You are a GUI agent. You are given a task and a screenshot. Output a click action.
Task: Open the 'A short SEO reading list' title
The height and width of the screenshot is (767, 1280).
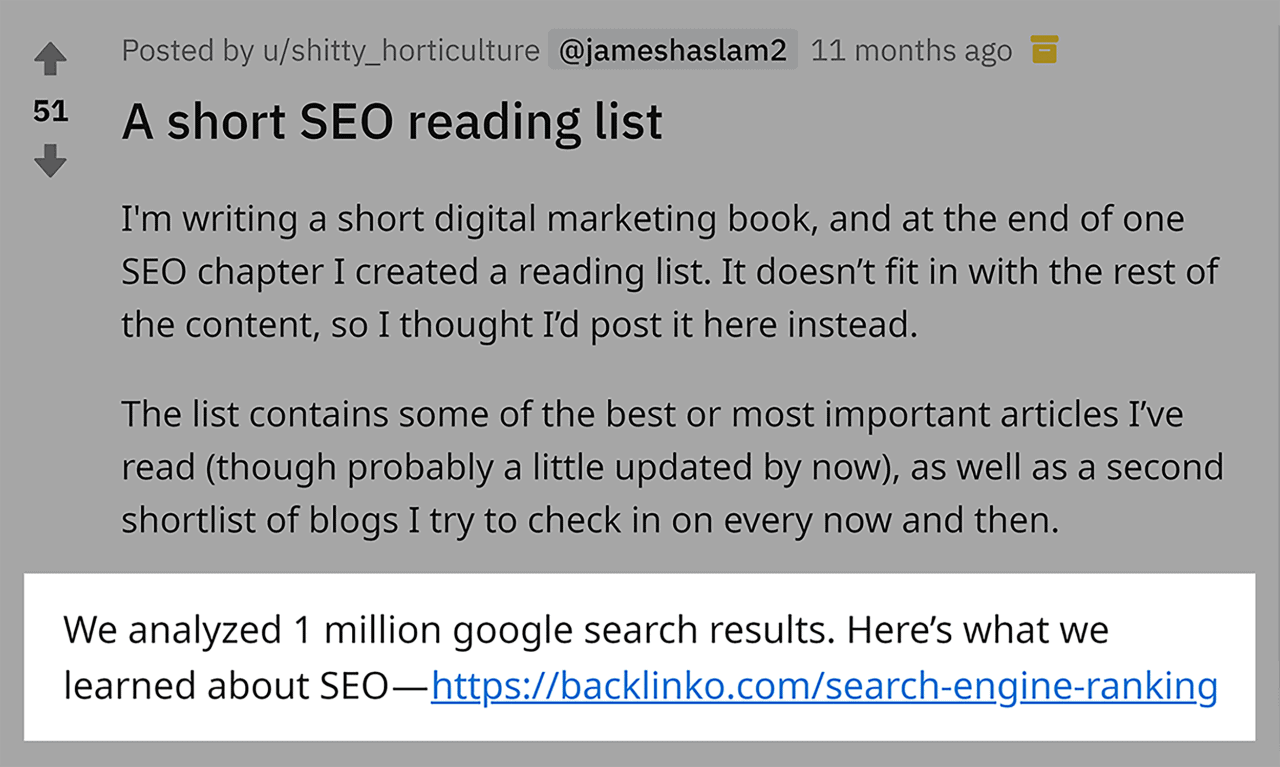coord(392,122)
